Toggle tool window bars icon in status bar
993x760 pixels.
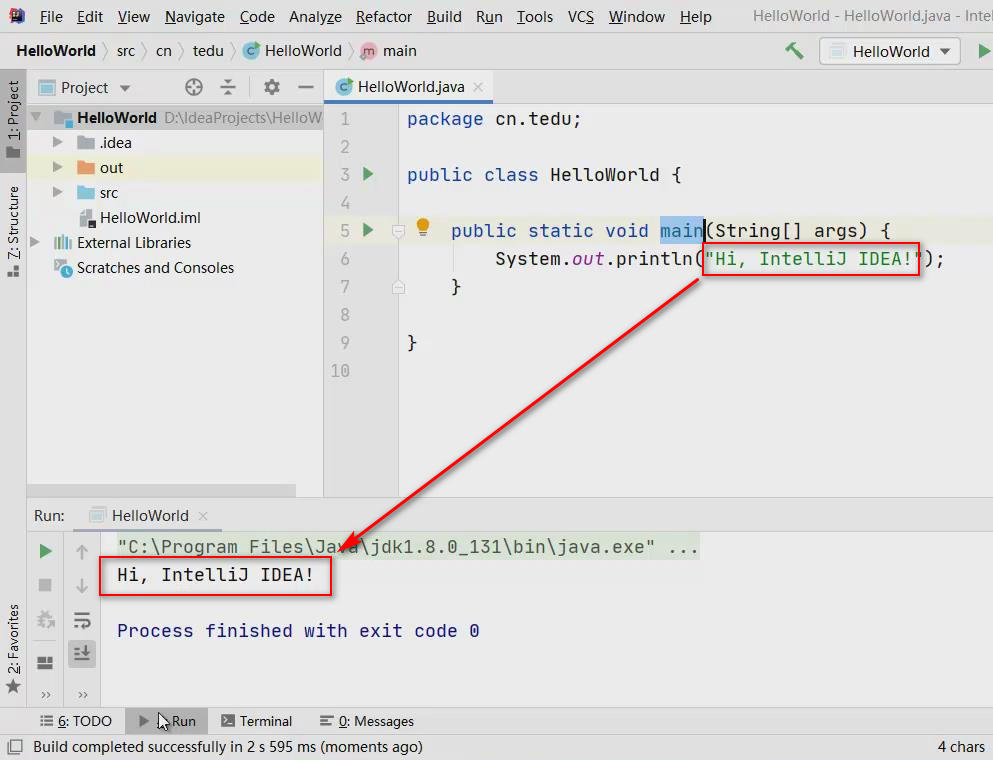14,747
